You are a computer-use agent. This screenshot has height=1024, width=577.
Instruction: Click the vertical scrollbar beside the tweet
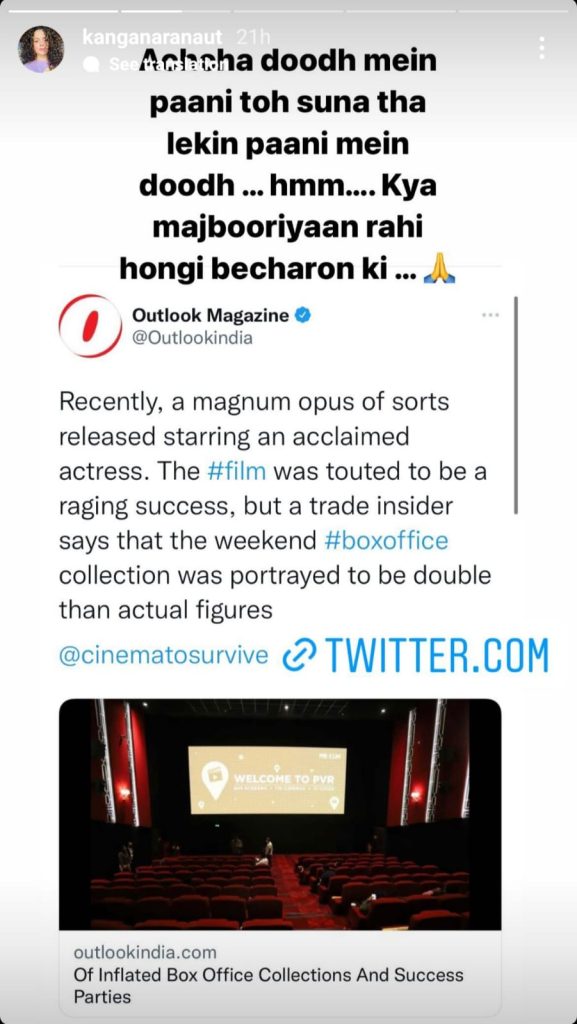[516, 405]
